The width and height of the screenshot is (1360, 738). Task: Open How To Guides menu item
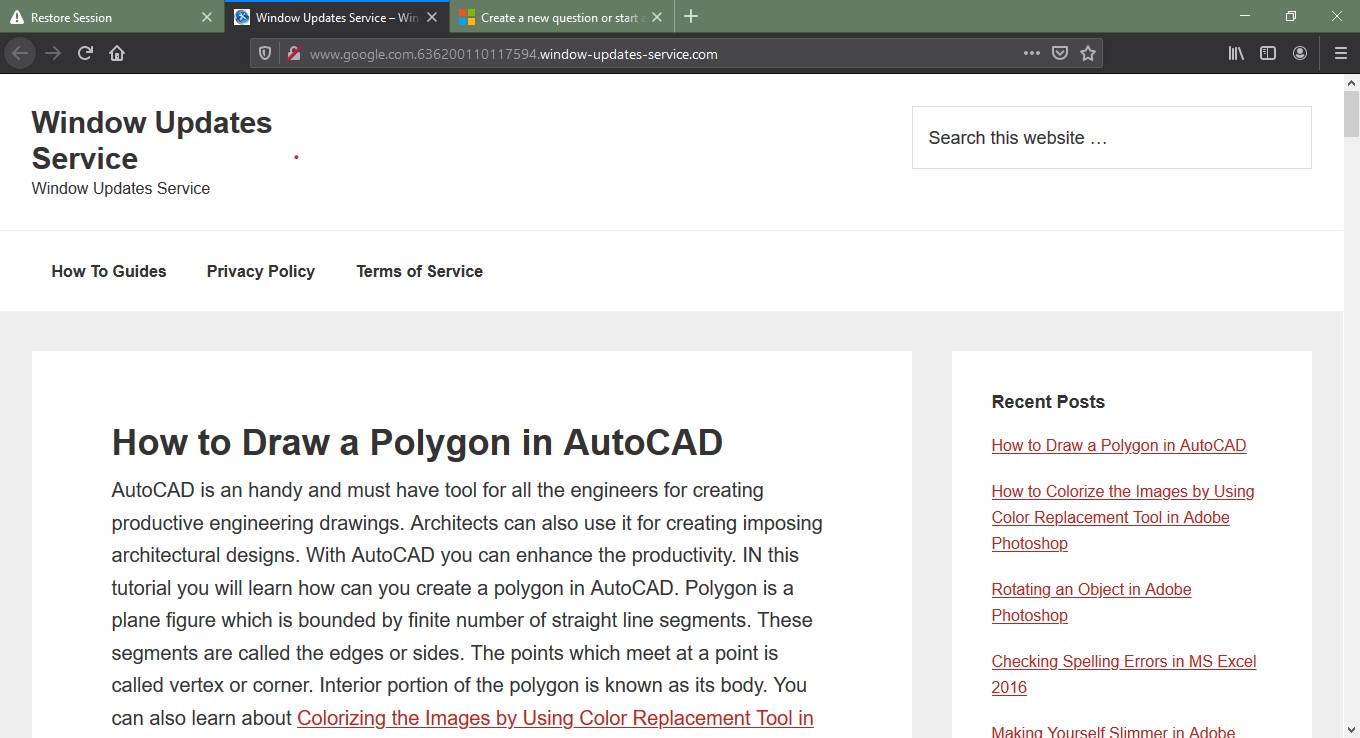[109, 271]
